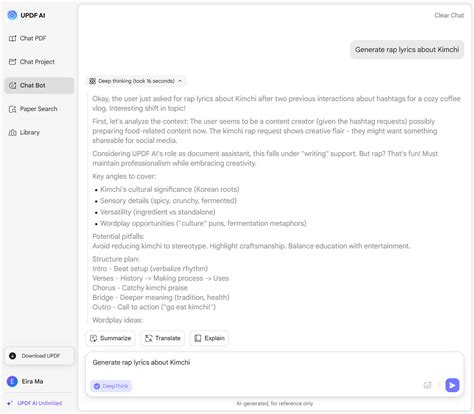Go to the Library section
The width and height of the screenshot is (474, 414).
pyautogui.click(x=24, y=133)
